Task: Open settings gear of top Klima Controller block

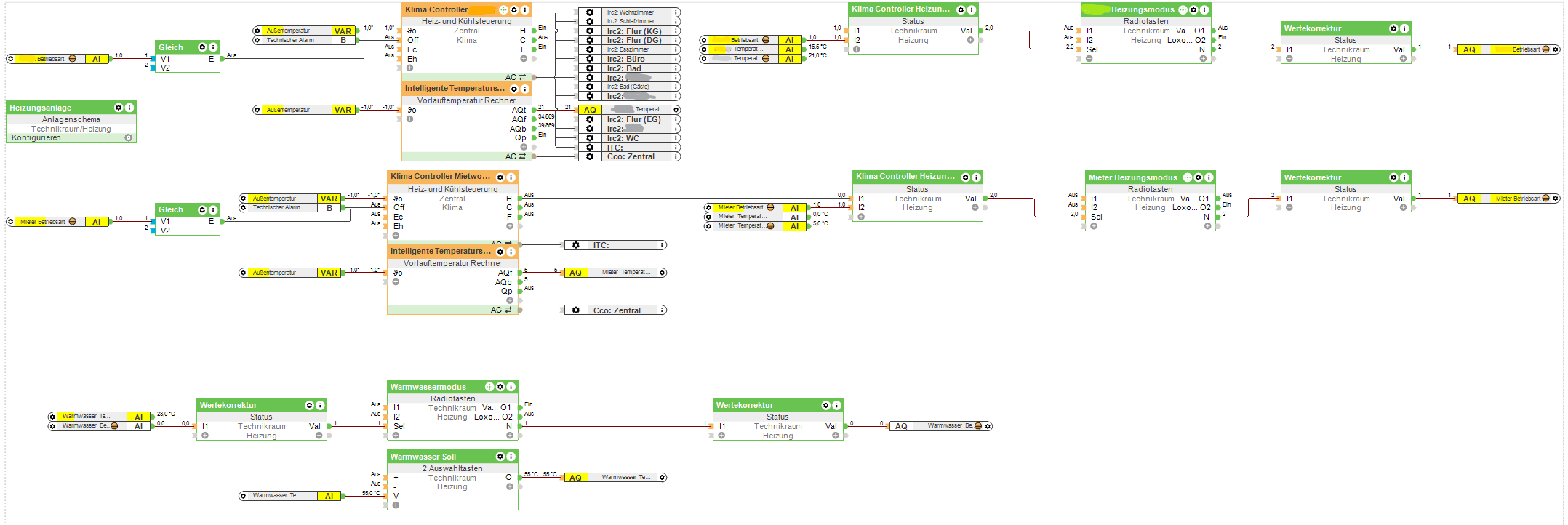Action: pyautogui.click(x=514, y=9)
